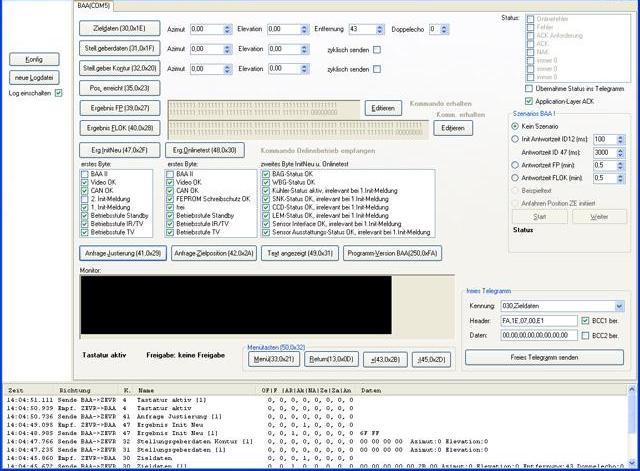Image resolution: width=640 pixels, height=471 pixels.
Task: Toggle Sensor Interface OK checkbox
Action: coord(266,224)
